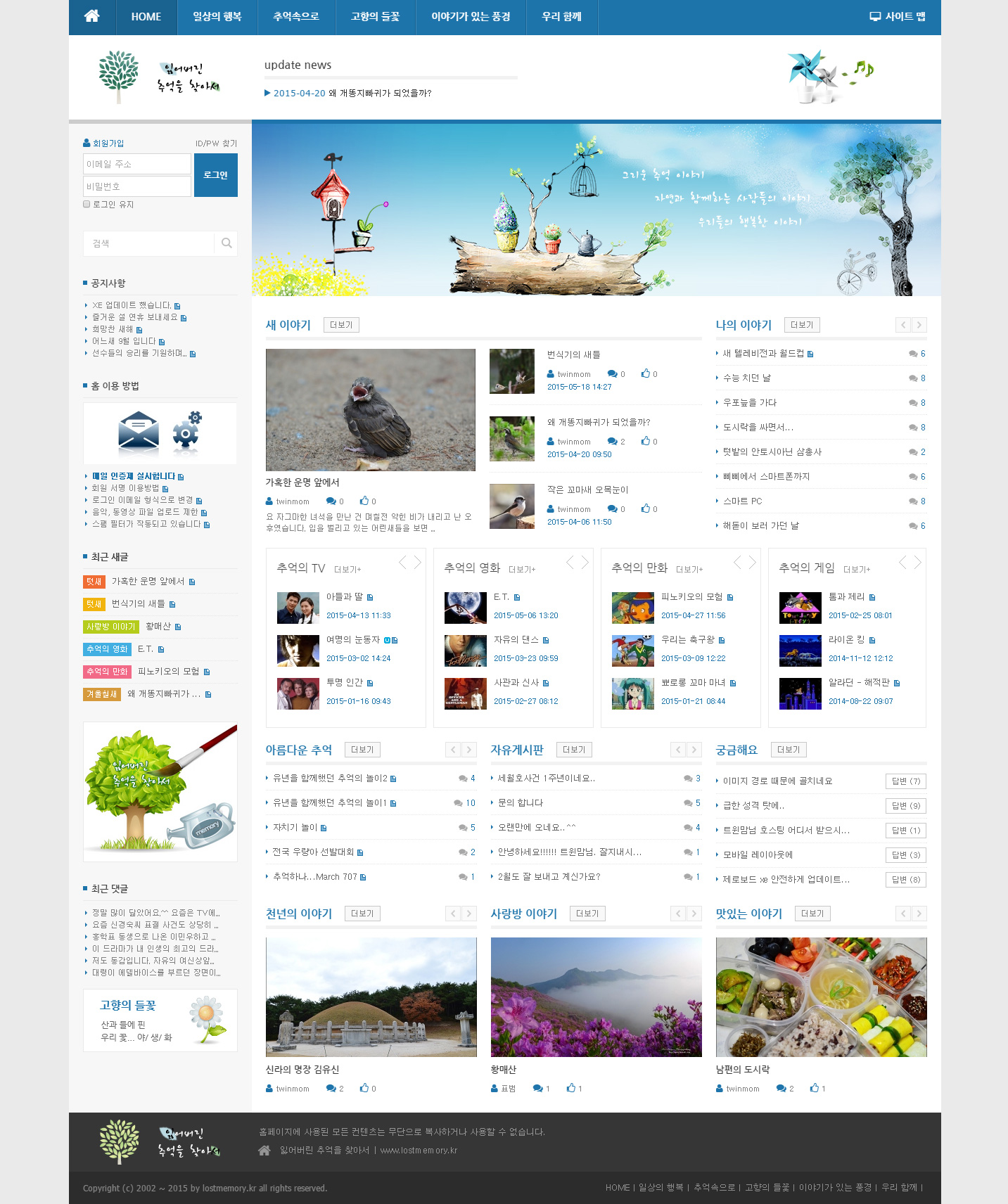This screenshot has height=1204, width=1008.
Task: Click the tree logo in the footer
Action: click(120, 1141)
